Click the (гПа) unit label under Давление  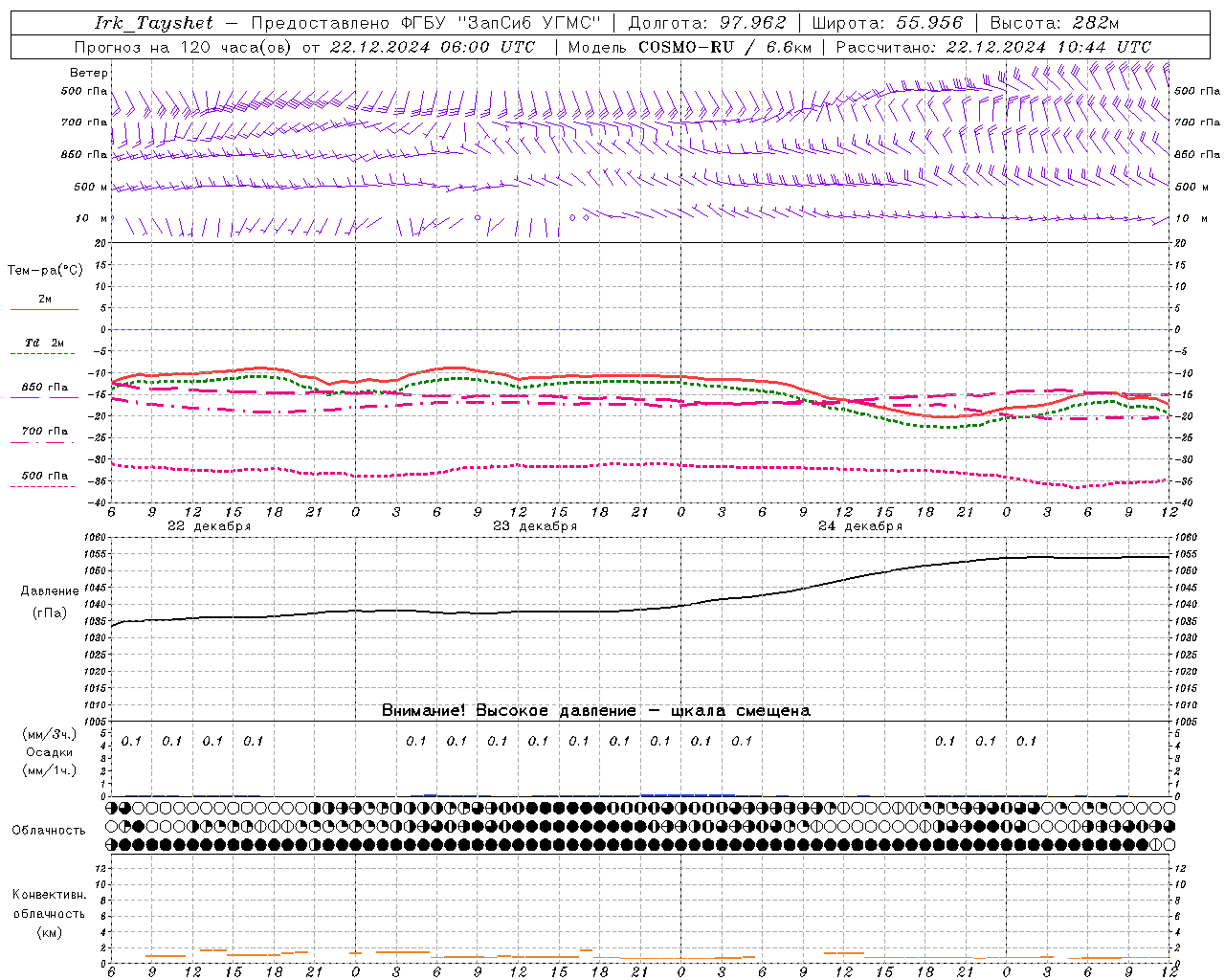coord(49,613)
